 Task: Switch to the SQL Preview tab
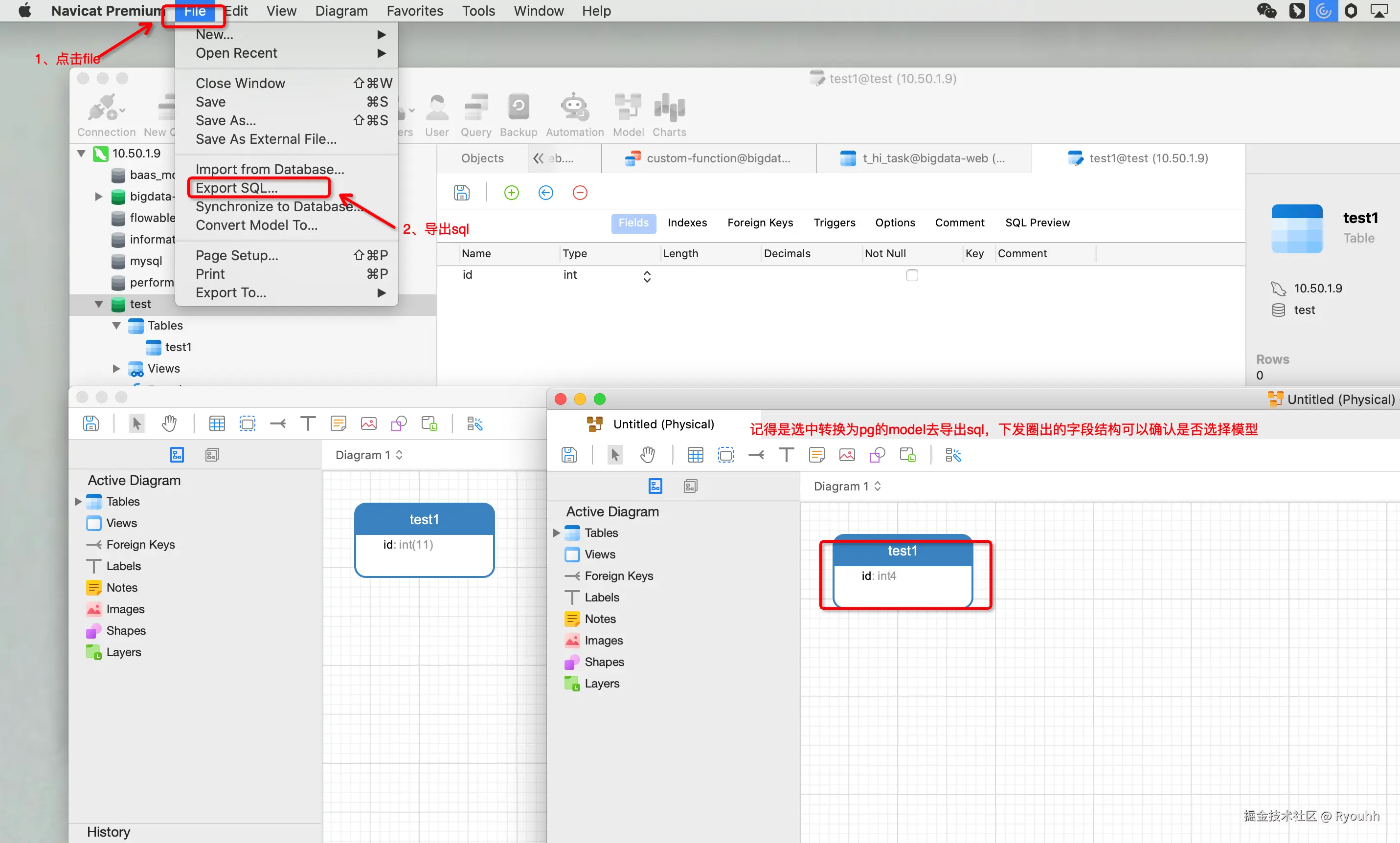click(x=1037, y=222)
